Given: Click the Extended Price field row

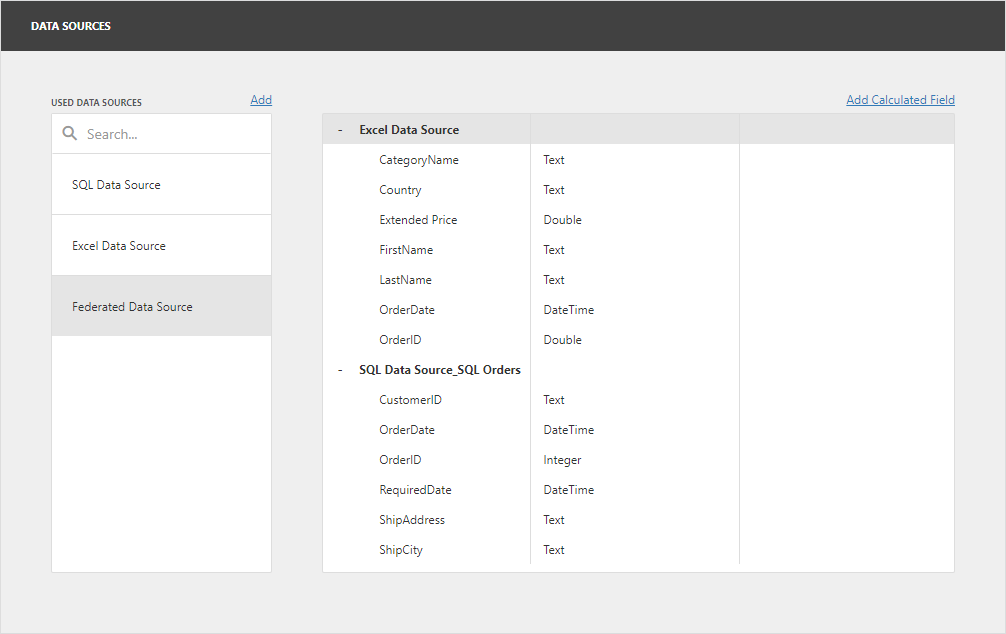Looking at the screenshot, I should point(418,219).
